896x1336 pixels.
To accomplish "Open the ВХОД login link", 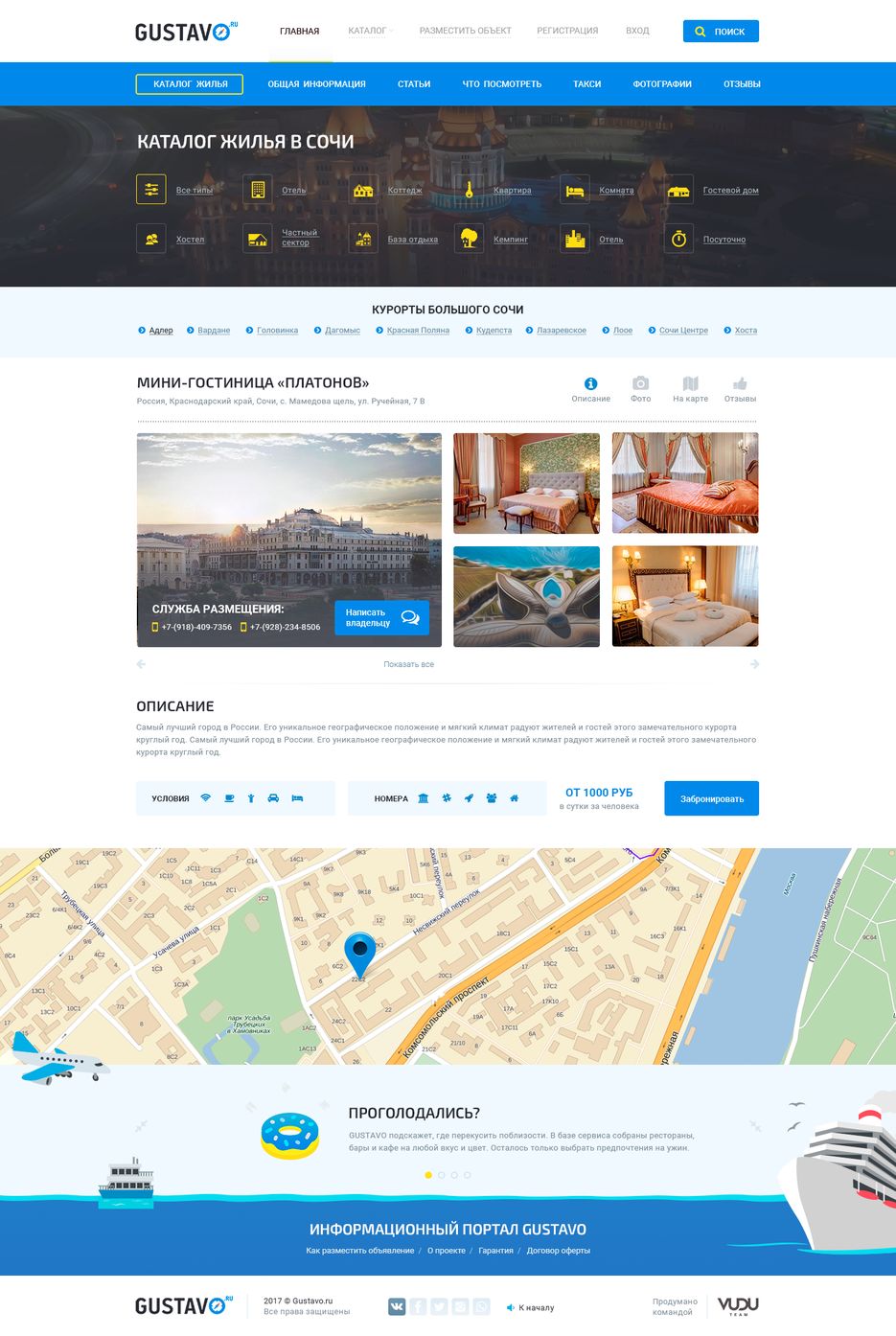I will (x=637, y=31).
